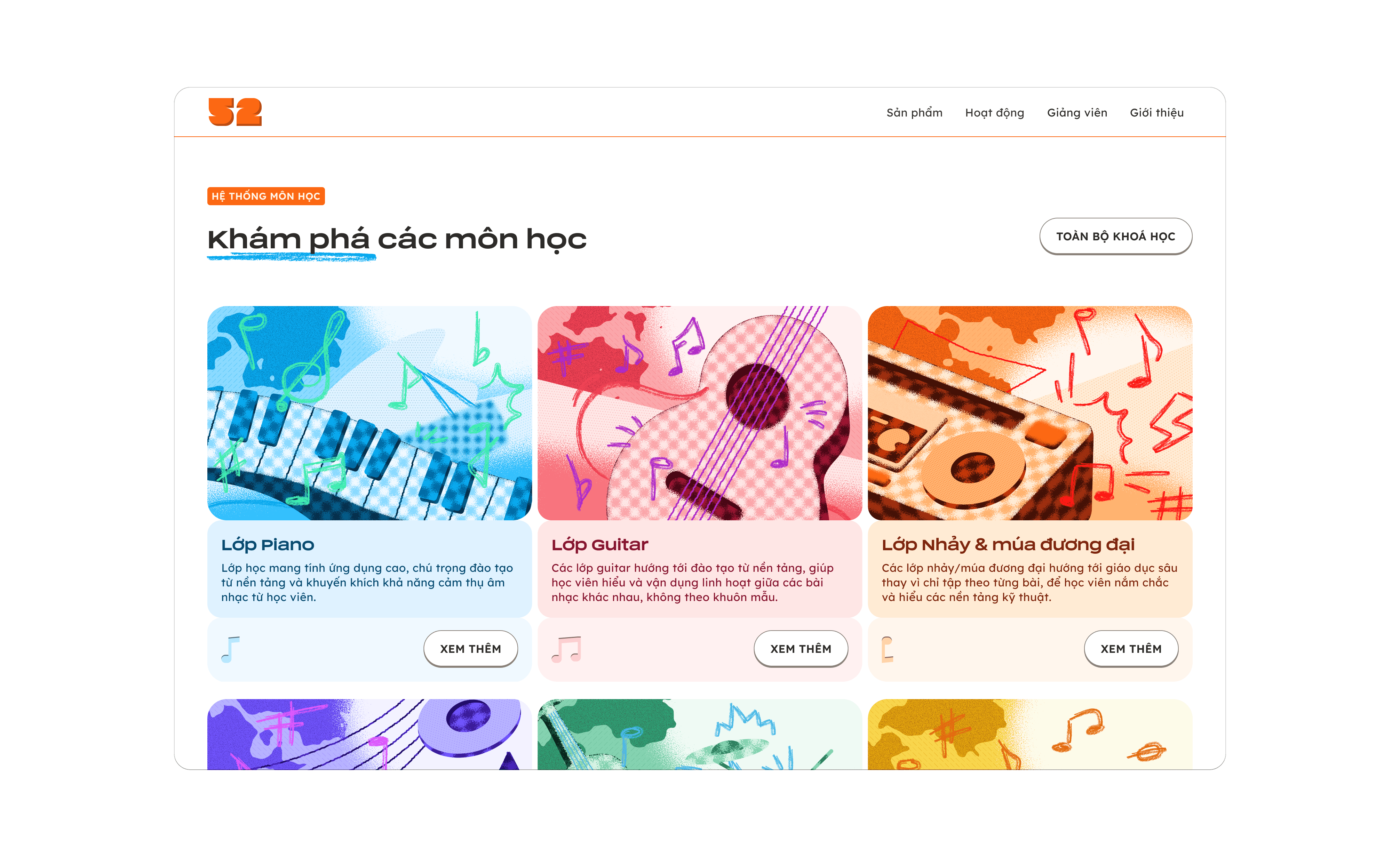Open the orange turntable illustration
The image size is (1400, 857).
[1029, 413]
